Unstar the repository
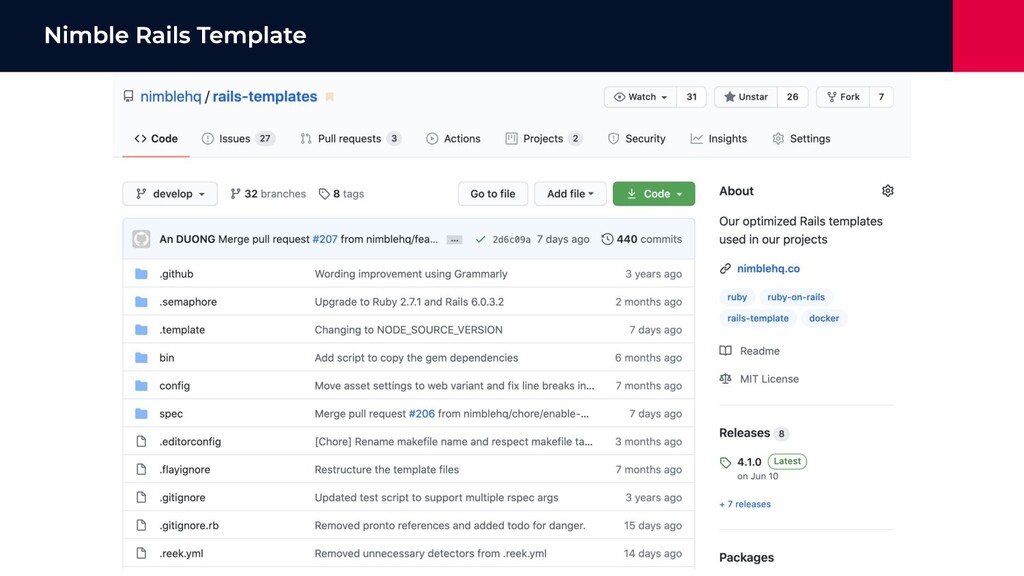Image resolution: width=1024 pixels, height=576 pixels. click(x=746, y=97)
